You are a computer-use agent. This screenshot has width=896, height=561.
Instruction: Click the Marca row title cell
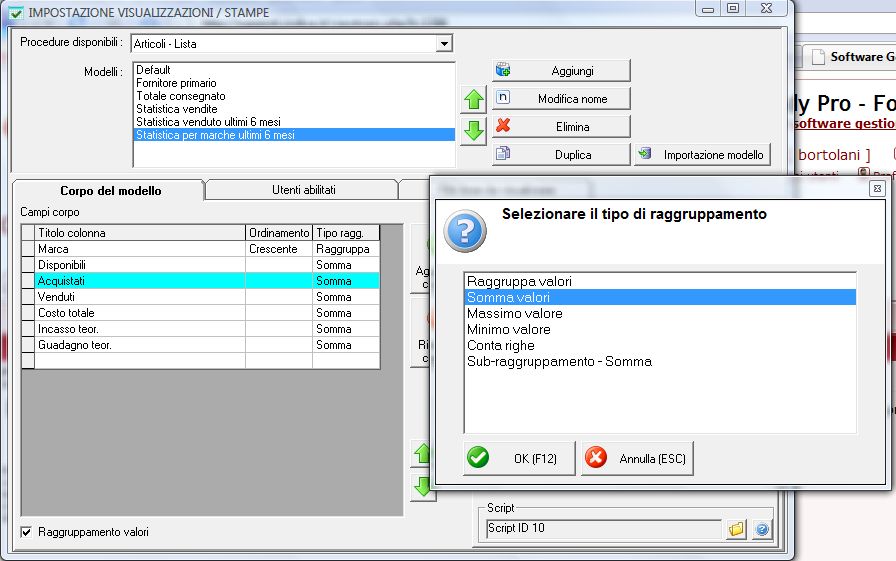pos(140,249)
